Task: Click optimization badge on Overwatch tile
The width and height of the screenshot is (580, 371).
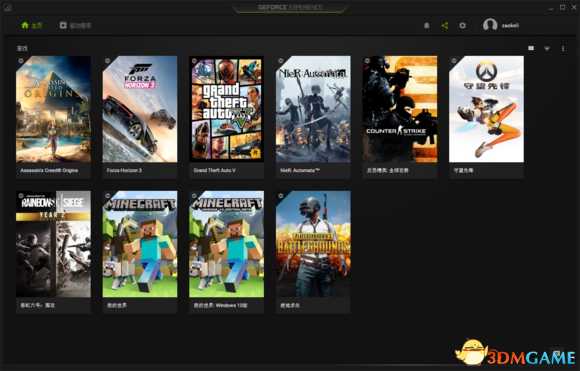Action: click(454, 61)
